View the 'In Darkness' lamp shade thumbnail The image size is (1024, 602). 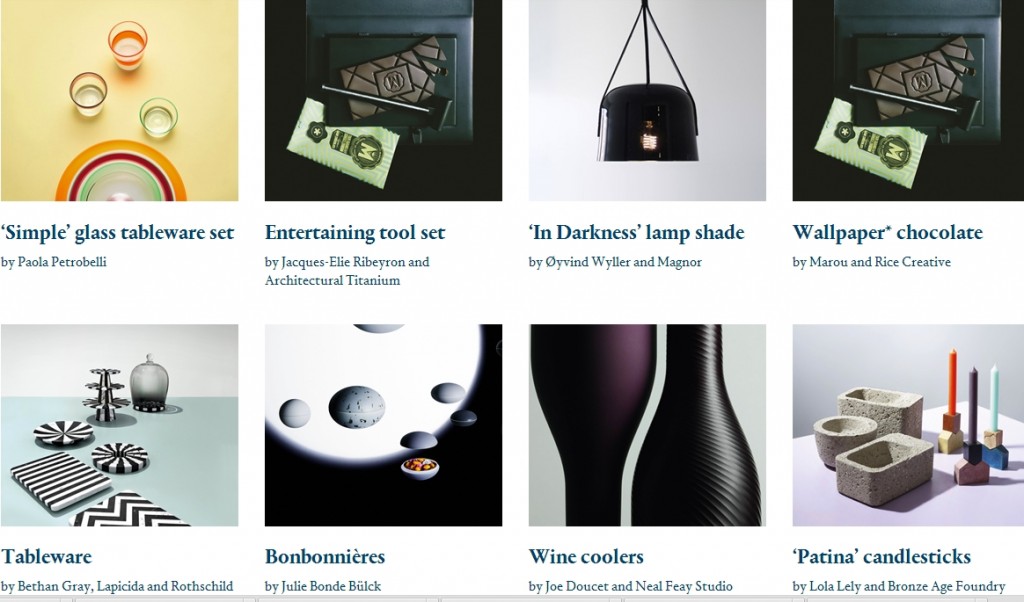point(647,101)
